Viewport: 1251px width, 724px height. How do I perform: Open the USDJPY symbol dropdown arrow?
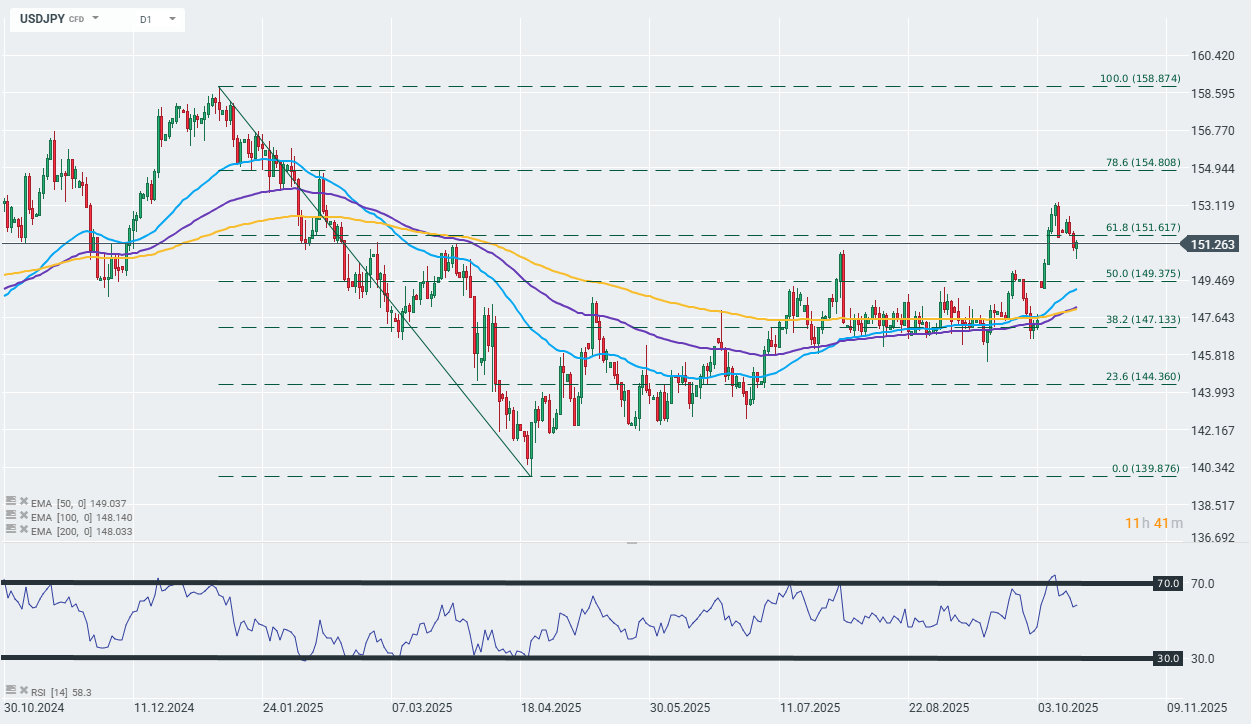[x=96, y=18]
